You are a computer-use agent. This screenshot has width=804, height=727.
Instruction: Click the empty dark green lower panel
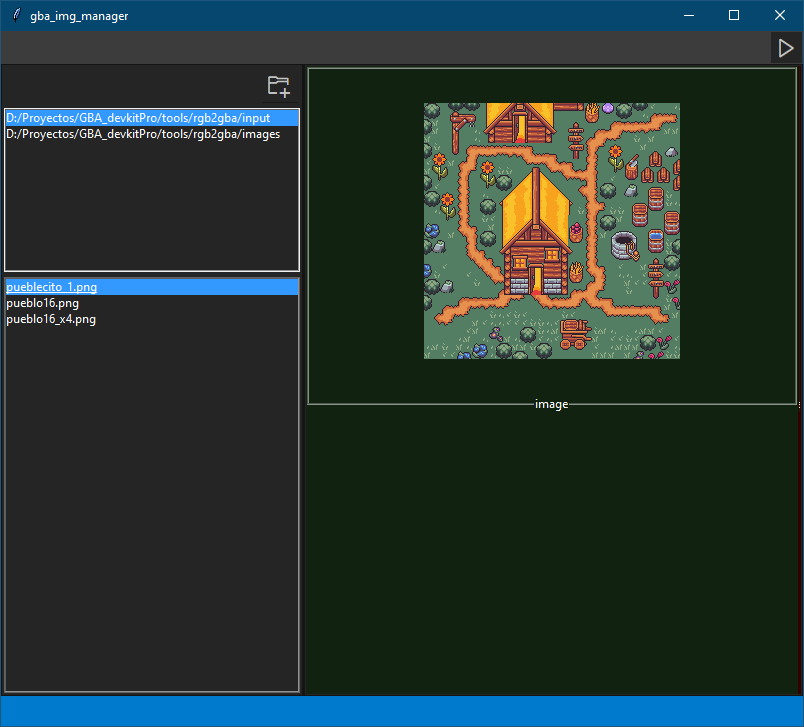(x=552, y=551)
